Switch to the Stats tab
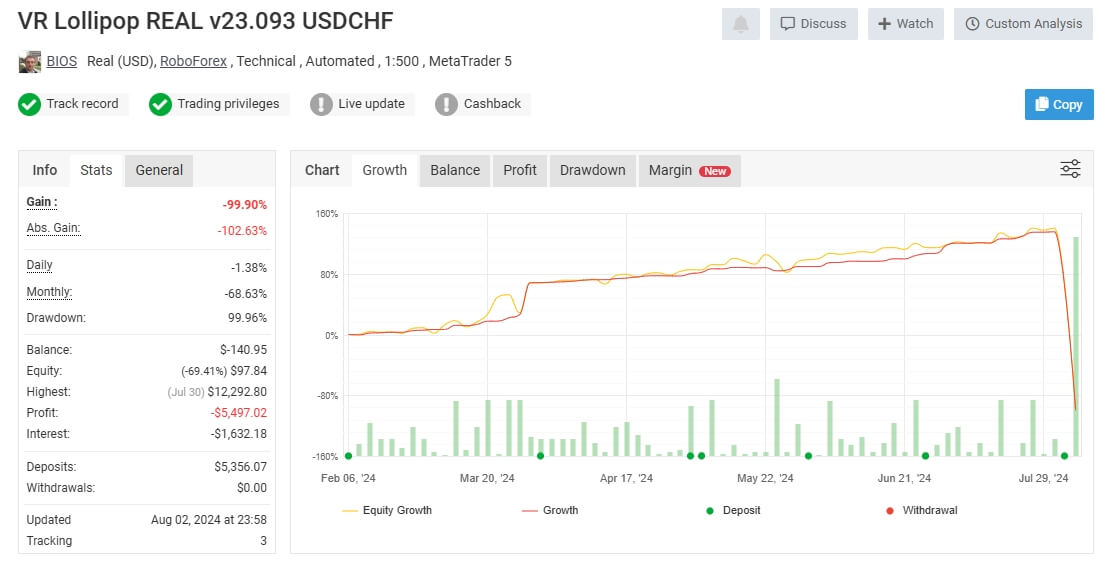Screen dimensions: 1110x561 (96, 170)
